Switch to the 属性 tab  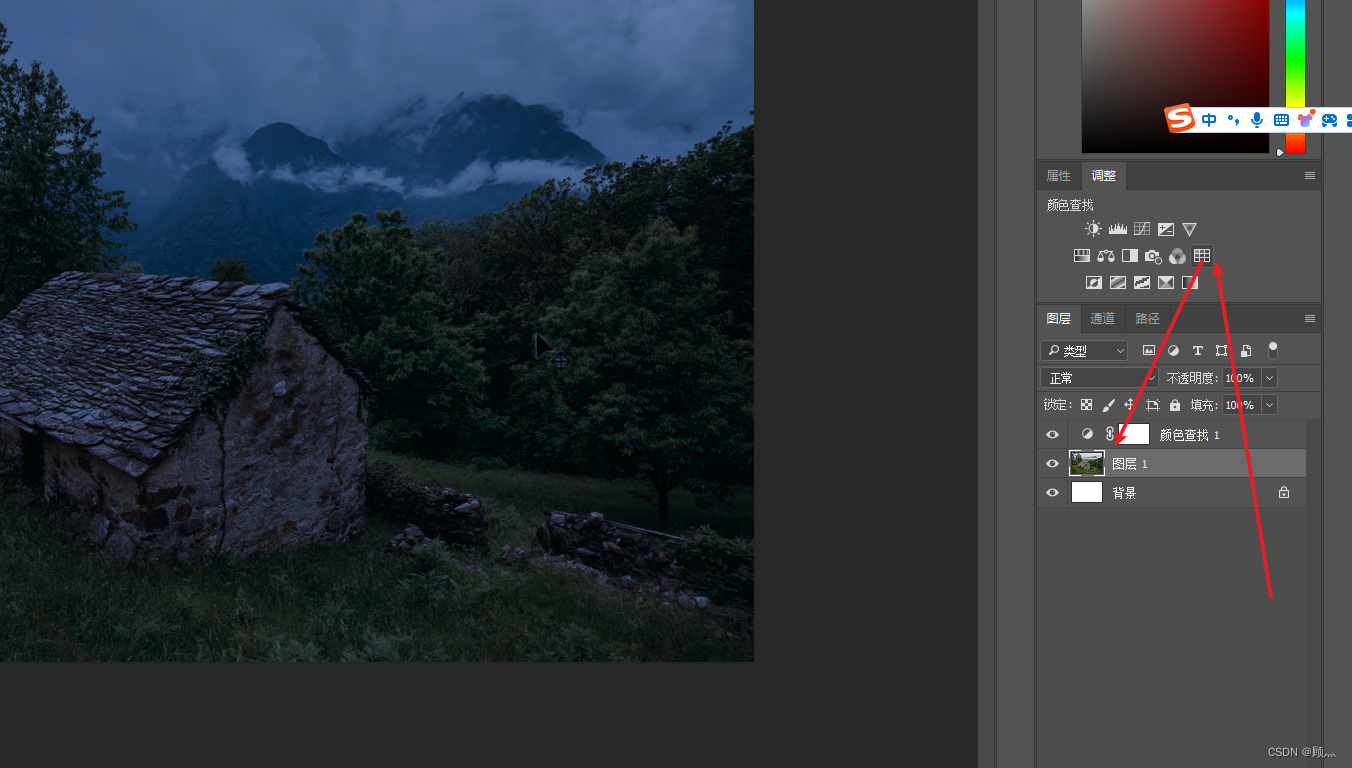pyautogui.click(x=1058, y=176)
